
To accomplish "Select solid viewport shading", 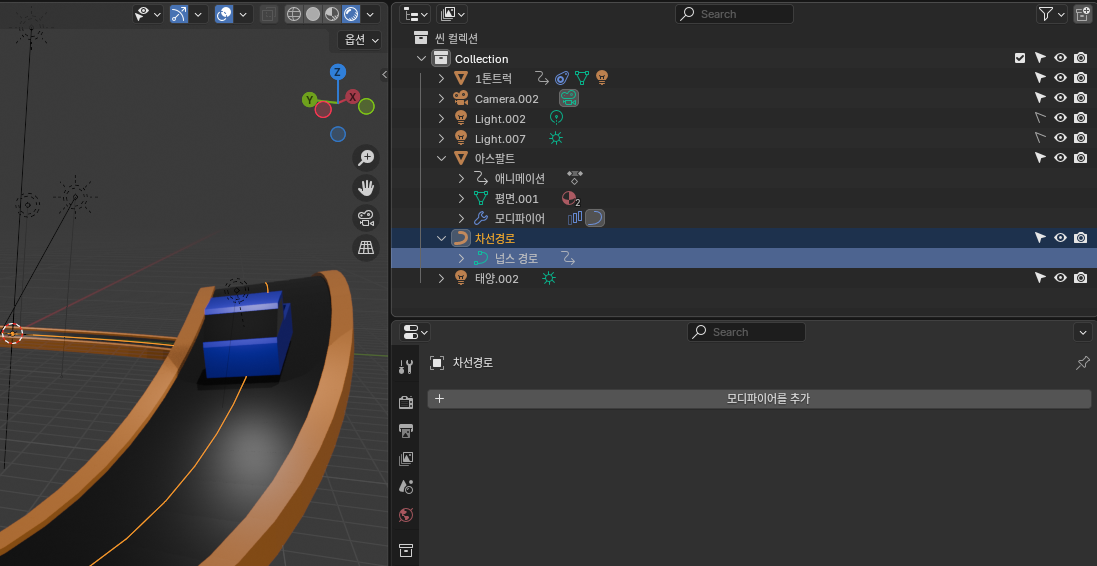I will click(x=313, y=14).
